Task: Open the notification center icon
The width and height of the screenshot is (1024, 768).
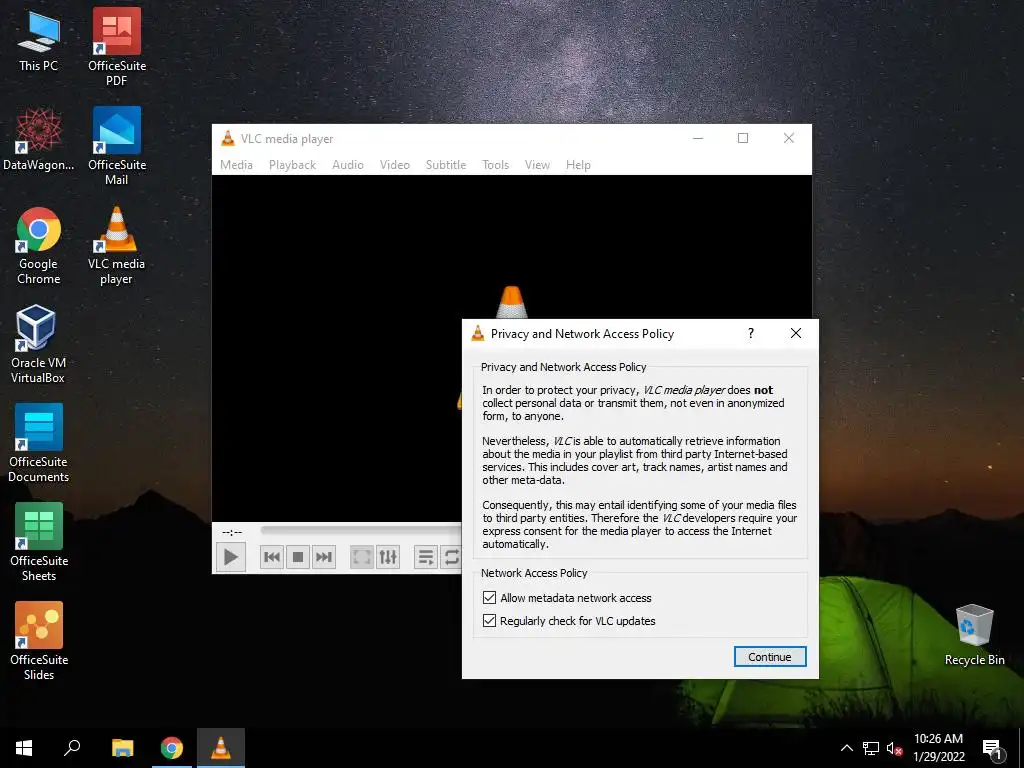Action: (993, 749)
